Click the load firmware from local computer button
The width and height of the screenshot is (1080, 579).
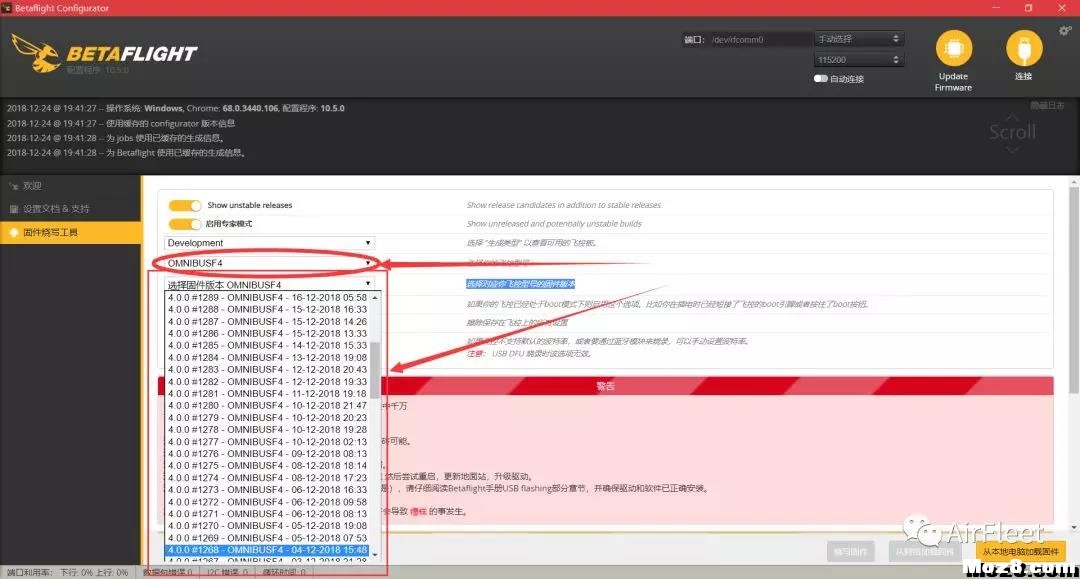coord(1020,551)
